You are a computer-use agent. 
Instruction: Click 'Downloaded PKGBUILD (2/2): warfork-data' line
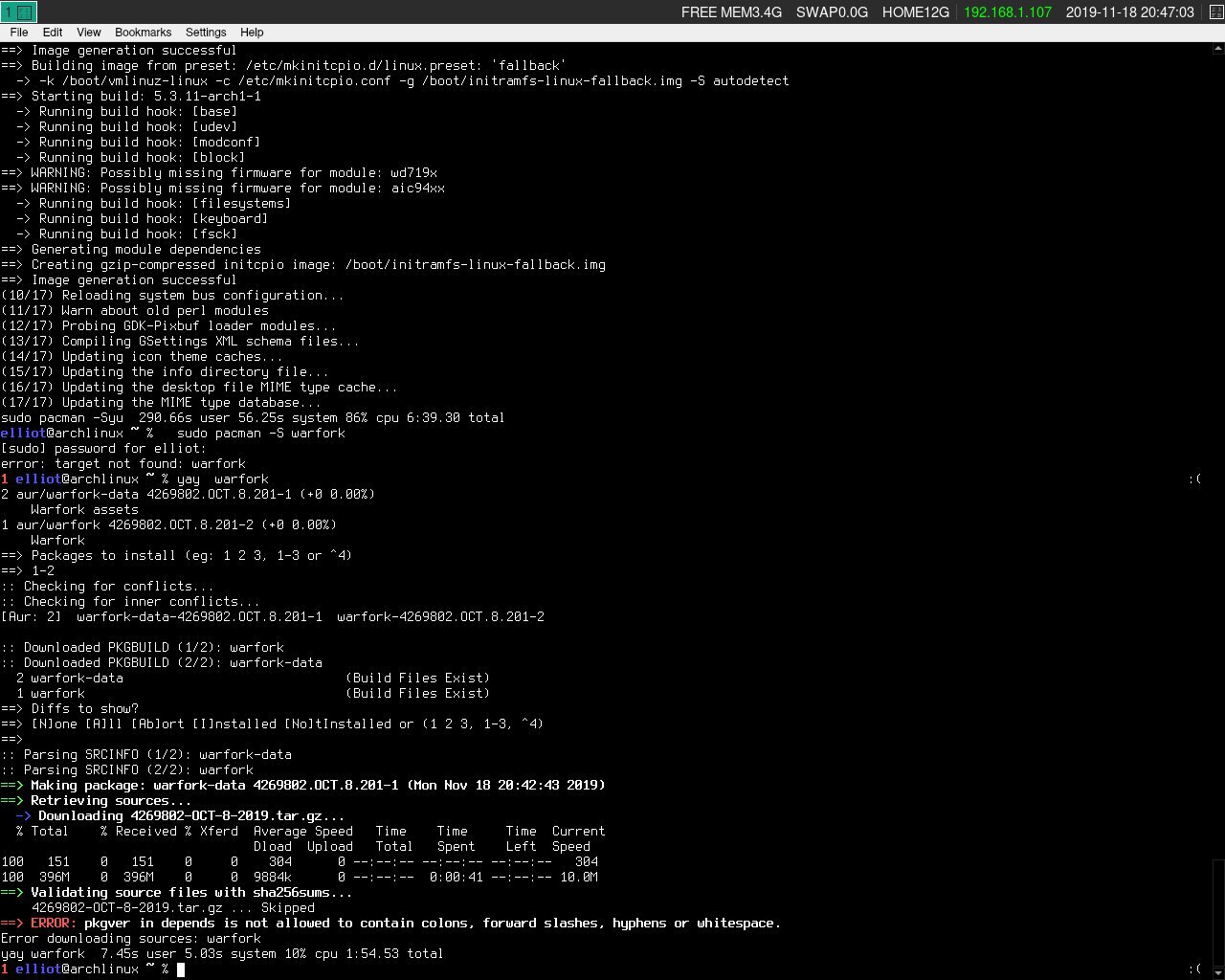tap(162, 662)
